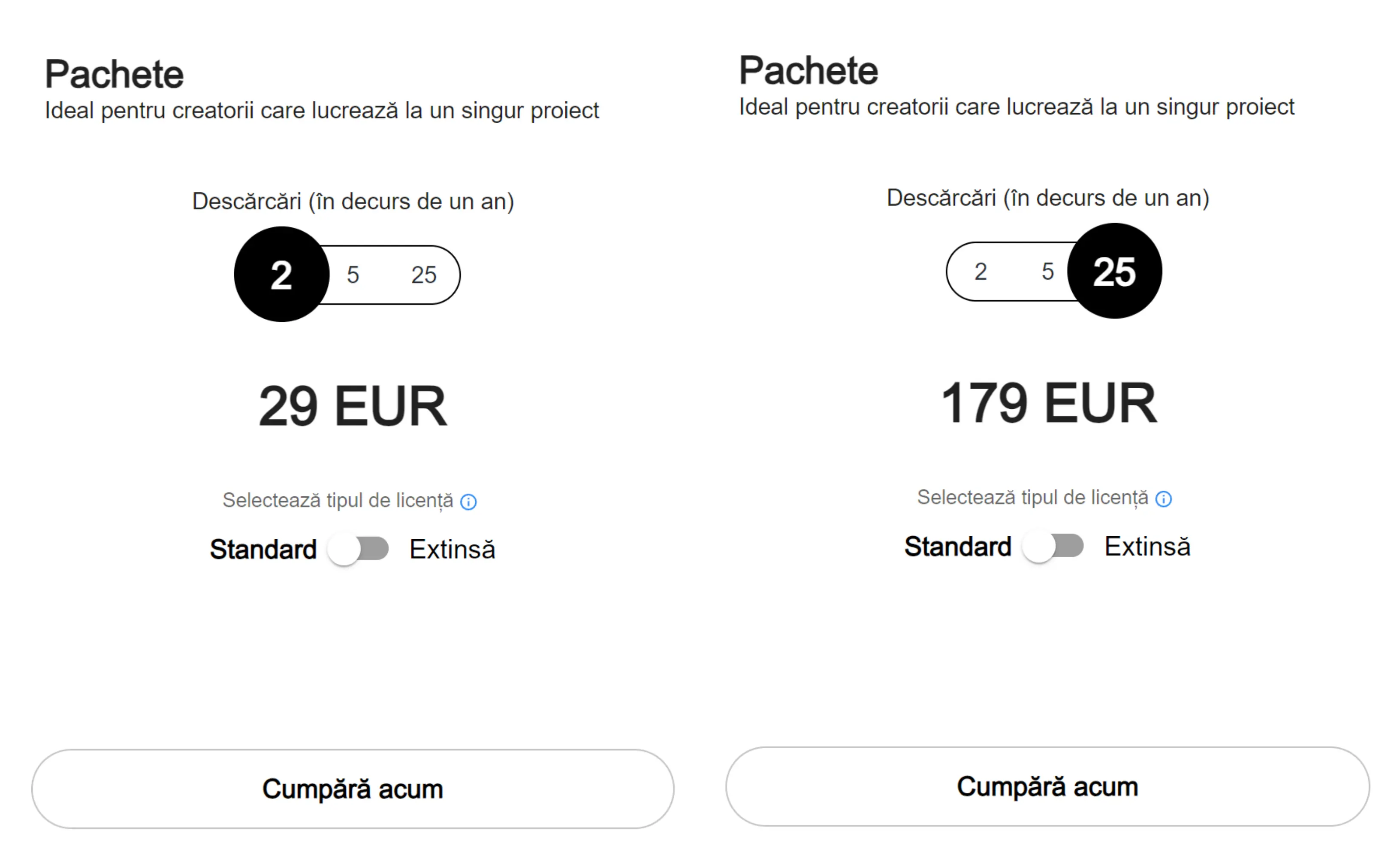Open license info icon in left package card
The image size is (1400, 861).
pos(468,501)
